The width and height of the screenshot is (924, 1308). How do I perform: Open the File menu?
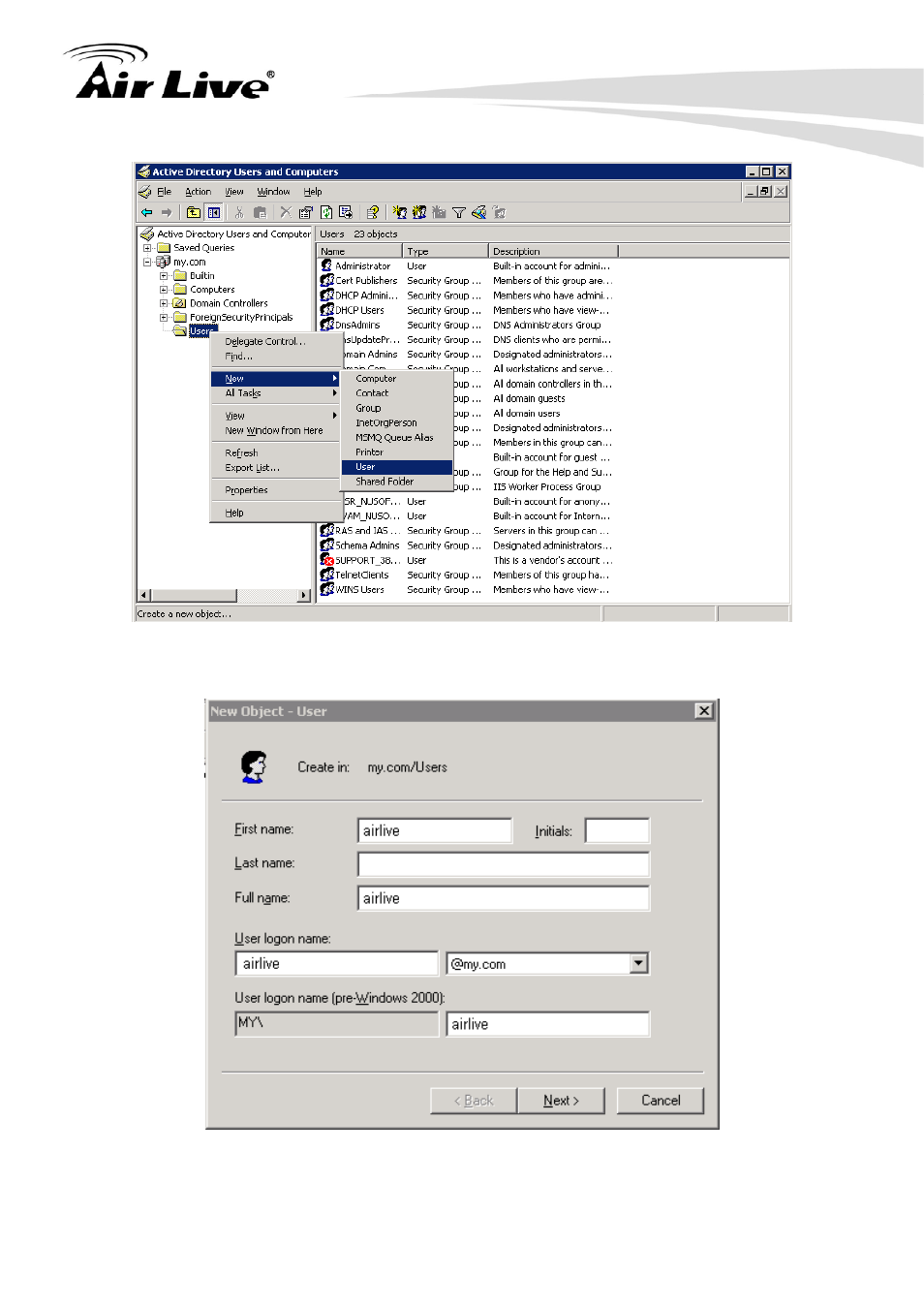coord(165,192)
